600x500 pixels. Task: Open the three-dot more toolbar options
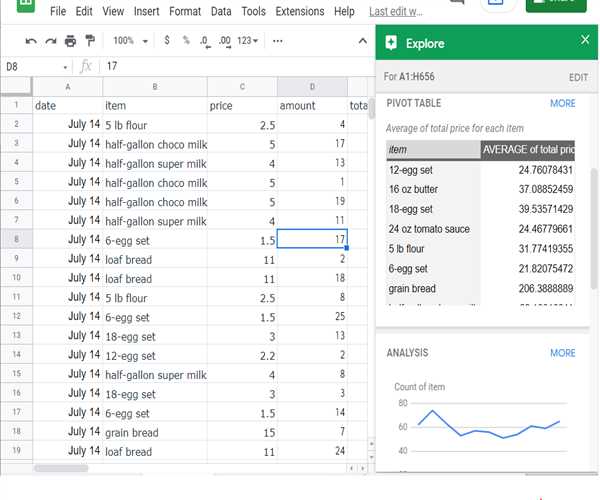[x=277, y=41]
